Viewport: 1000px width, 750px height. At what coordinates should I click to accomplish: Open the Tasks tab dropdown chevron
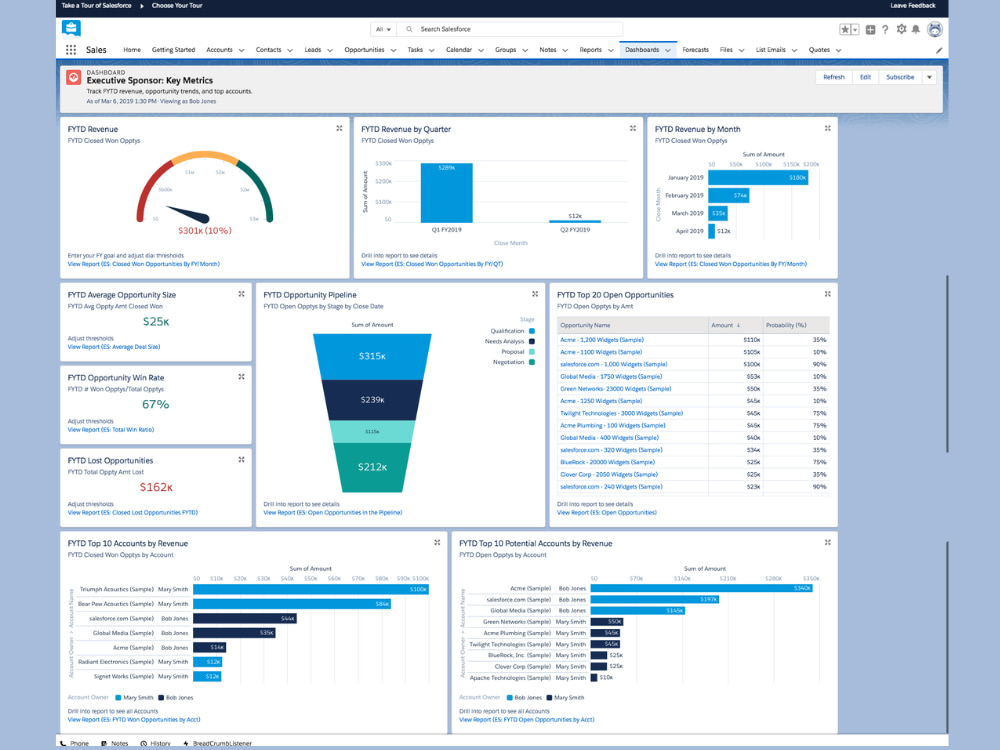pyautogui.click(x=432, y=50)
